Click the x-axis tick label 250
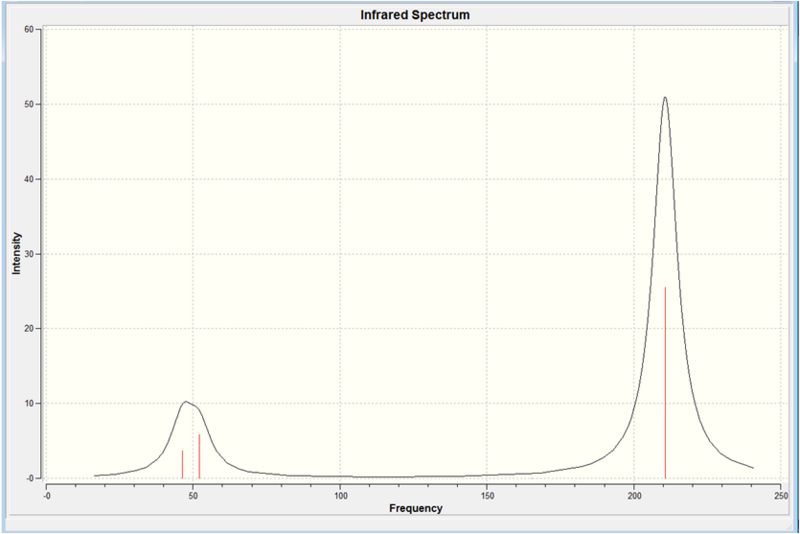The width and height of the screenshot is (800, 534). (x=781, y=496)
